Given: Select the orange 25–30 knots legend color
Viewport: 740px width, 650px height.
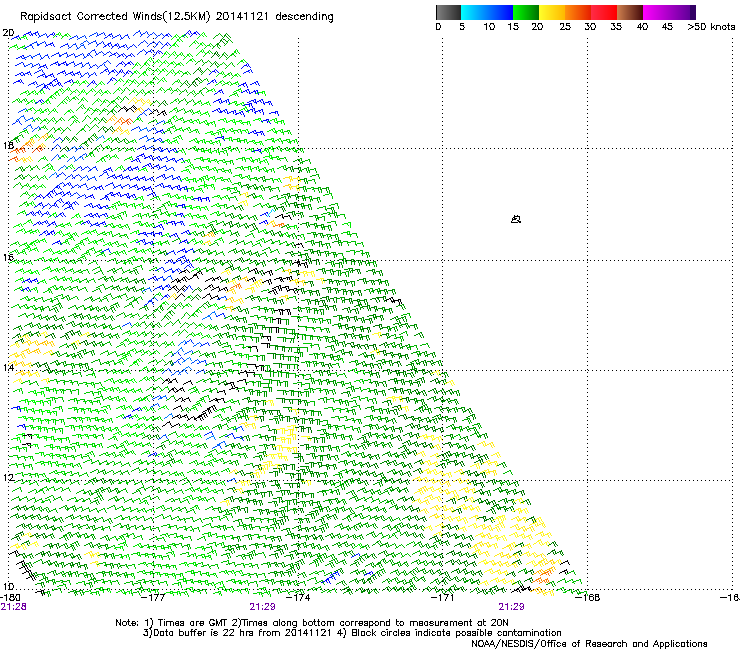Looking at the screenshot, I should click(578, 12).
